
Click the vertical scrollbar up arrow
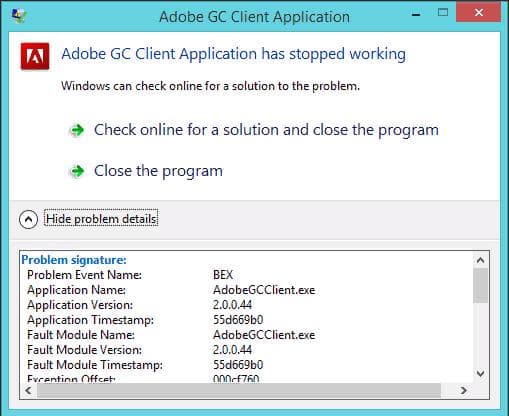[x=480, y=260]
